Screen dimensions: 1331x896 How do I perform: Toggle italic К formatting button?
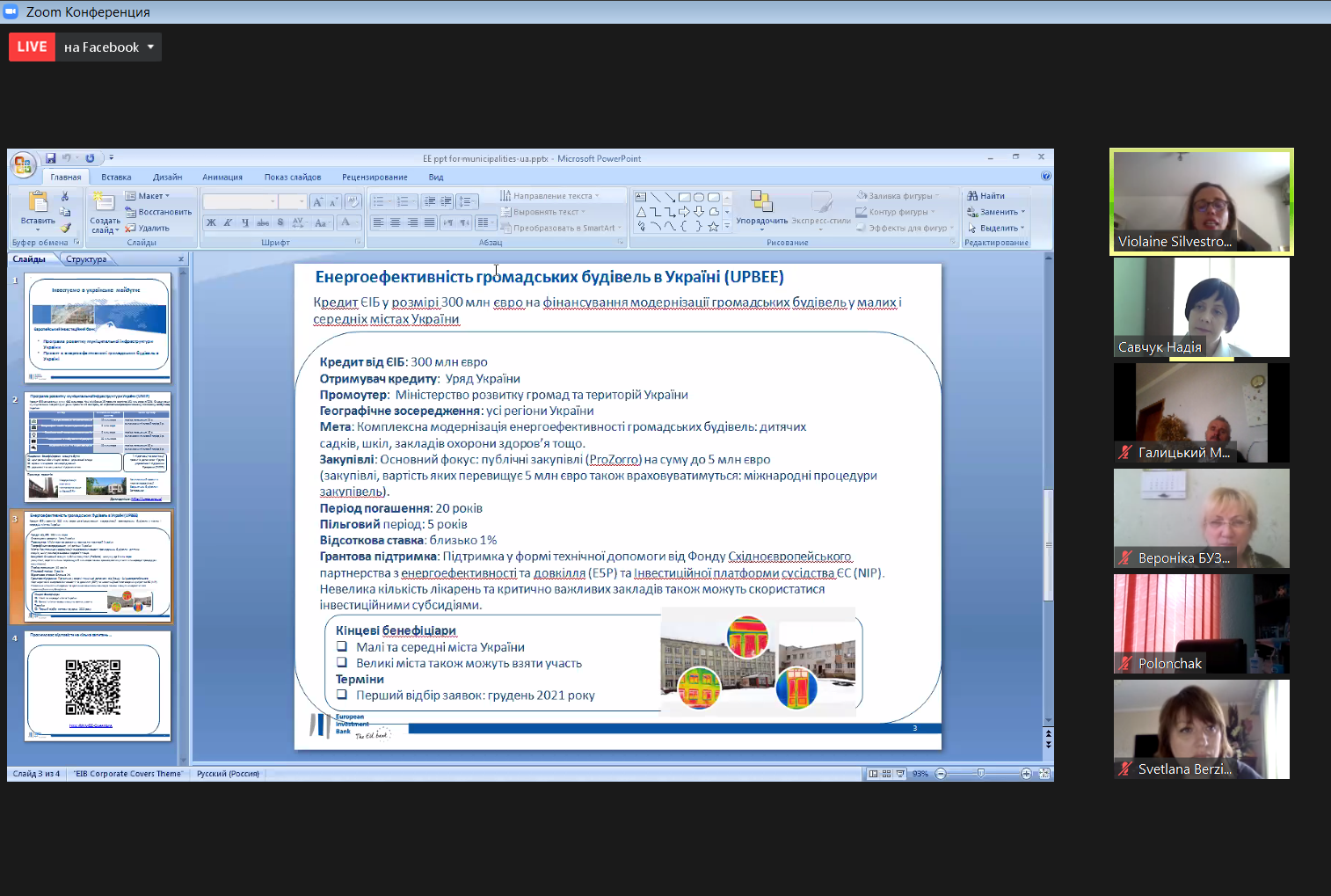pos(228,222)
